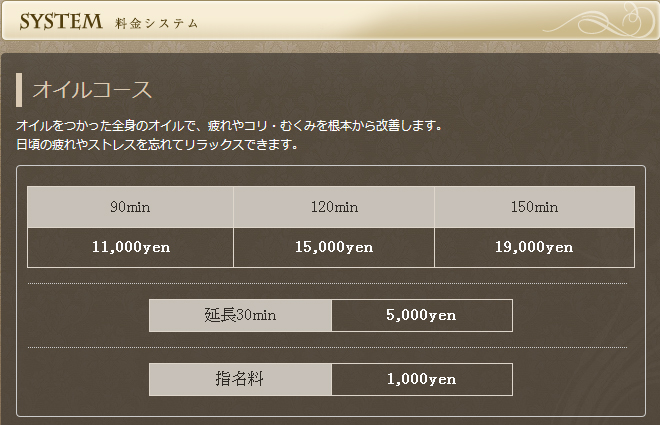Click the 15,000yen price cell
The image size is (660, 425).
point(334,247)
